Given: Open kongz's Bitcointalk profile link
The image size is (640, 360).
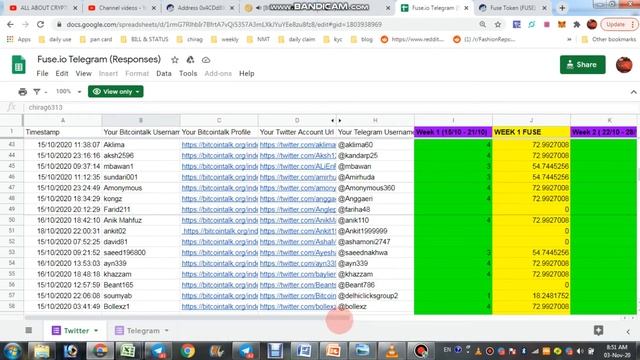Looking at the screenshot, I should [x=220, y=199].
